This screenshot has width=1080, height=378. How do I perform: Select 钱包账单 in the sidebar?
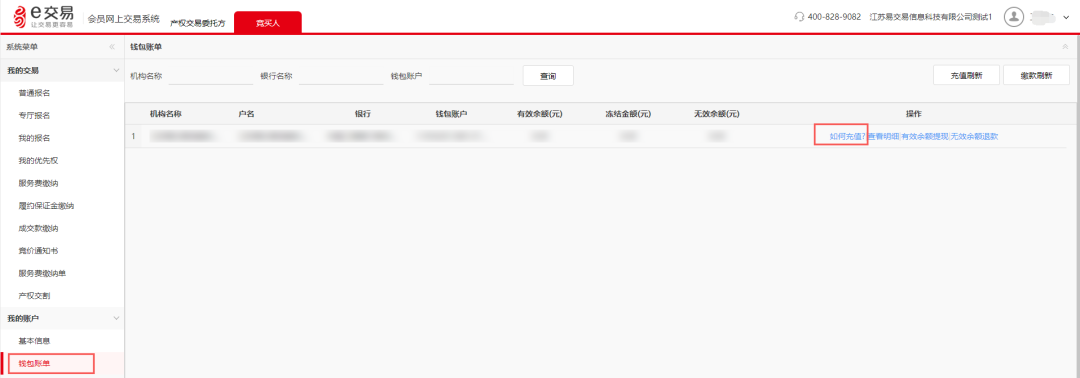[34, 364]
